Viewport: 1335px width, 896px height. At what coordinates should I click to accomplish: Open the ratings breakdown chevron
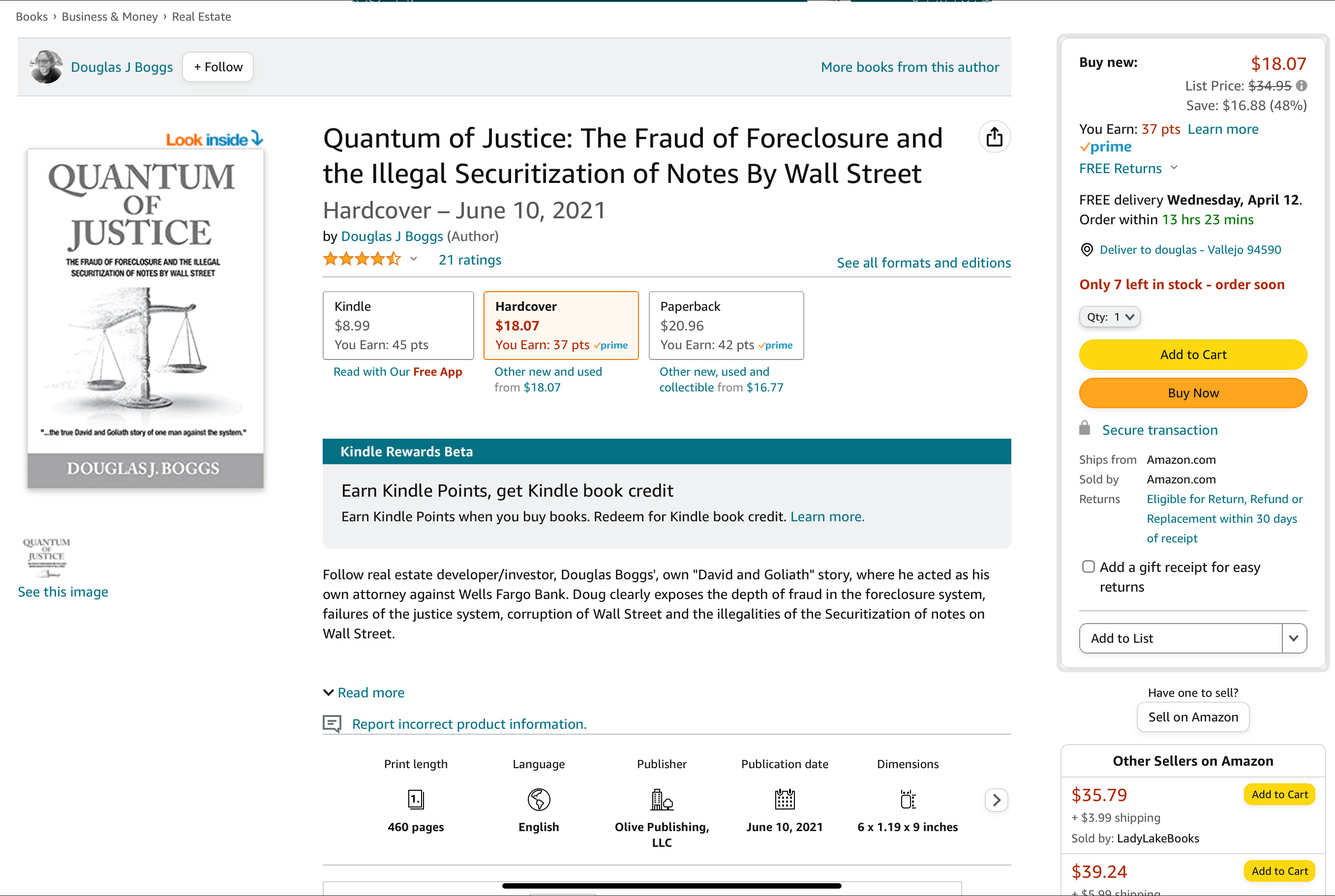click(x=414, y=260)
